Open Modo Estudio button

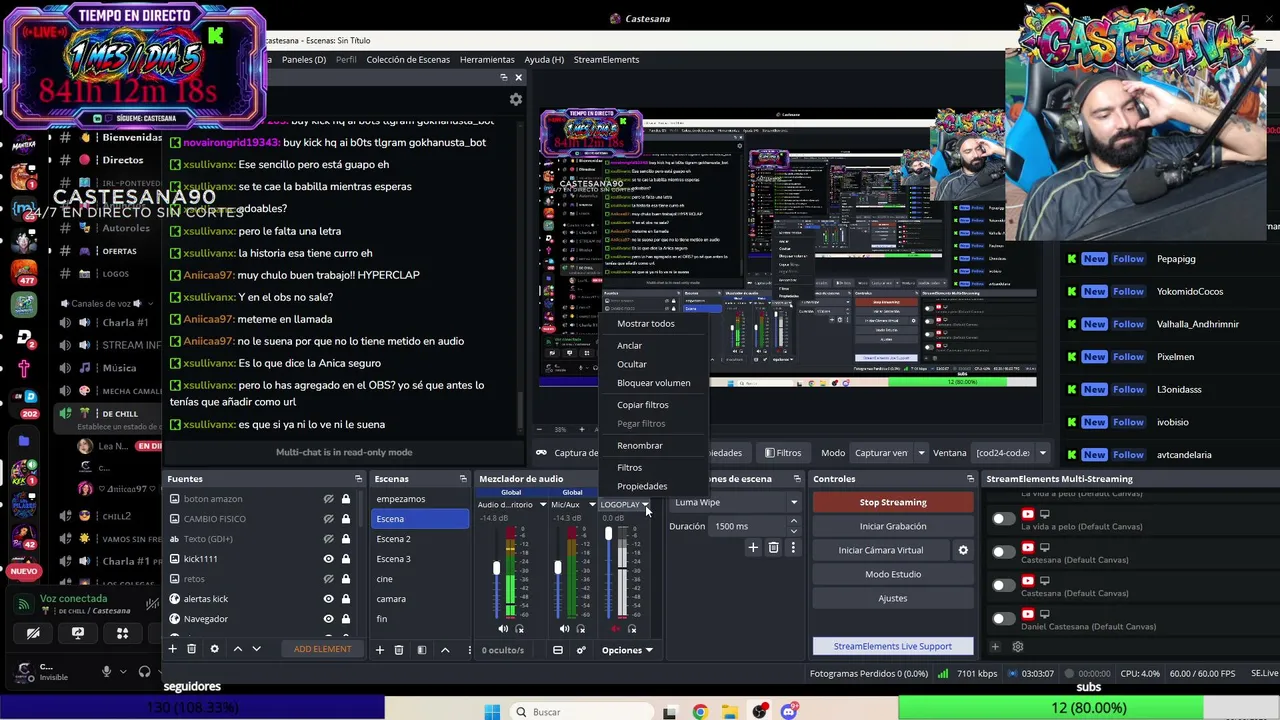[893, 574]
